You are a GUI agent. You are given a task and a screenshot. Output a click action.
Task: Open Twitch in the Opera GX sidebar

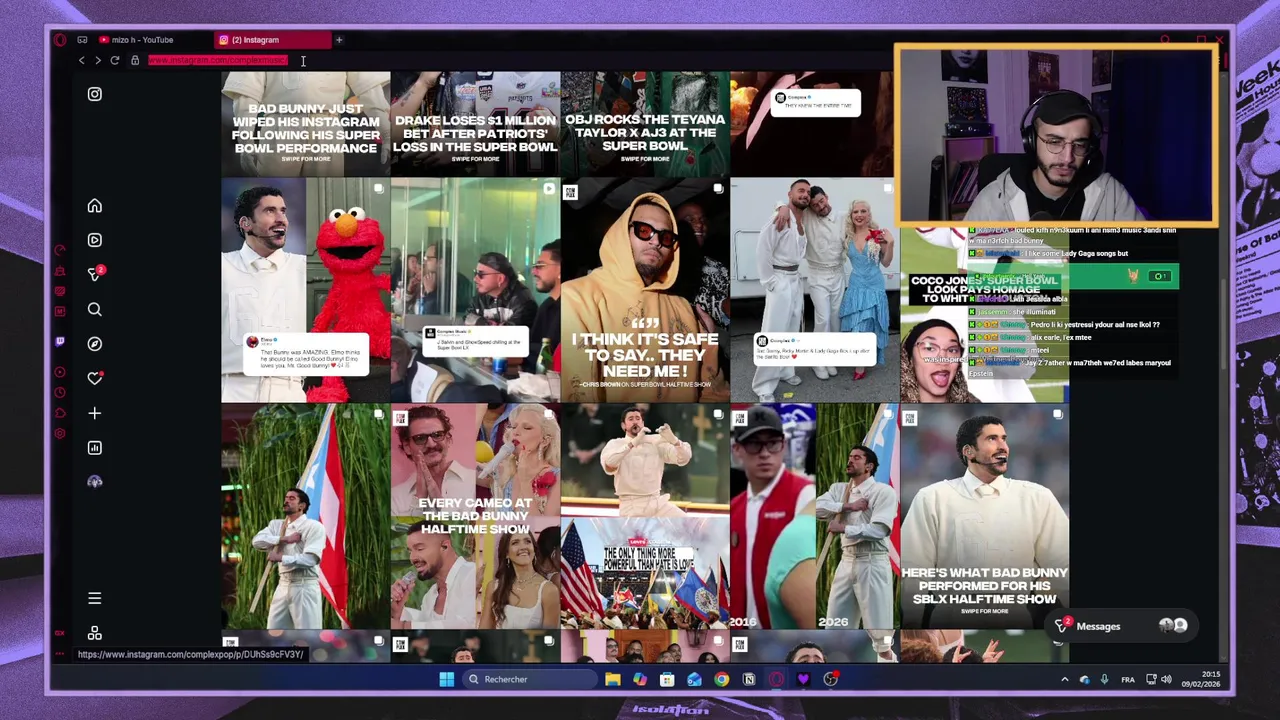coord(60,341)
